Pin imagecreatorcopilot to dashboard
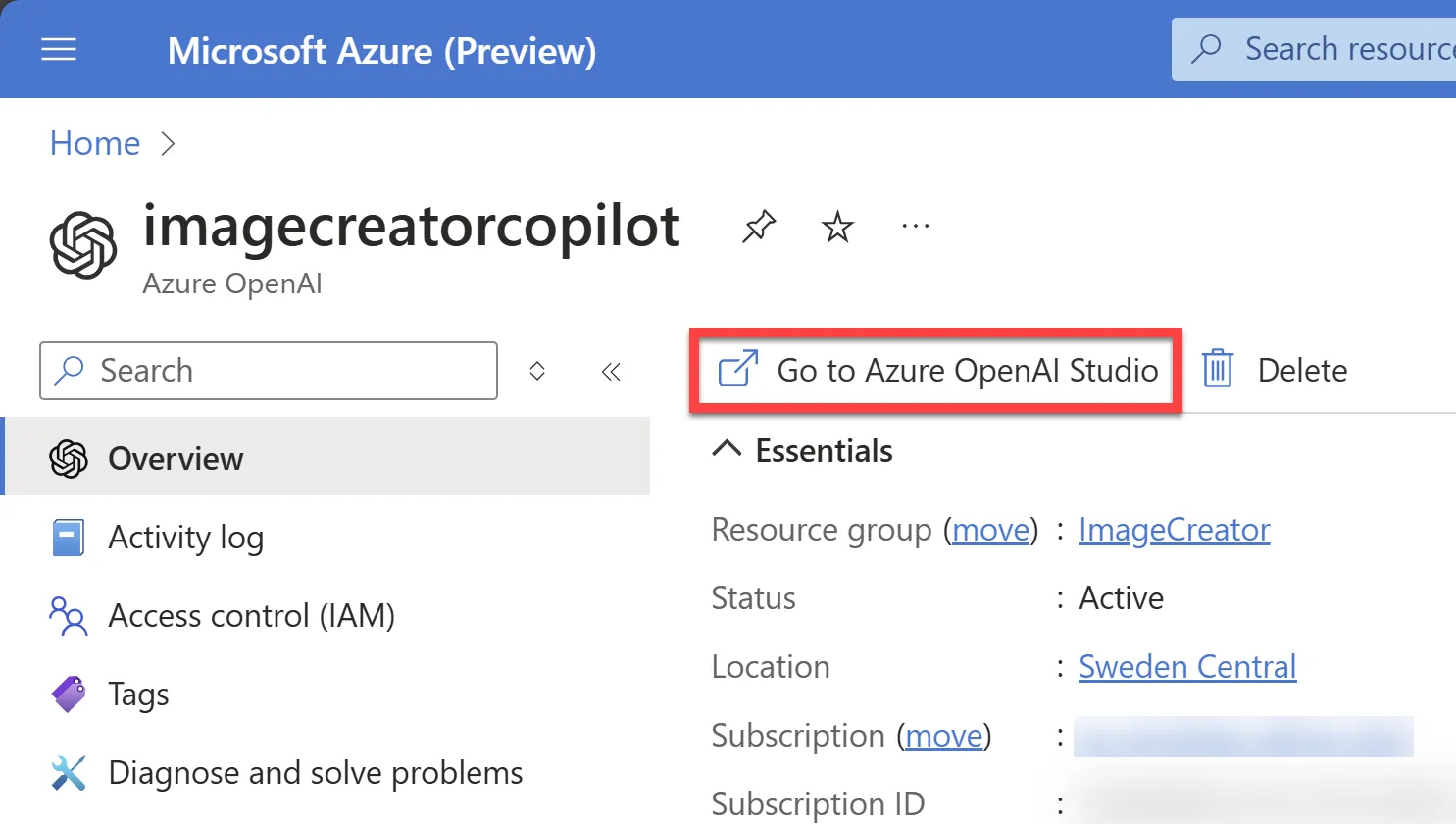 (759, 228)
